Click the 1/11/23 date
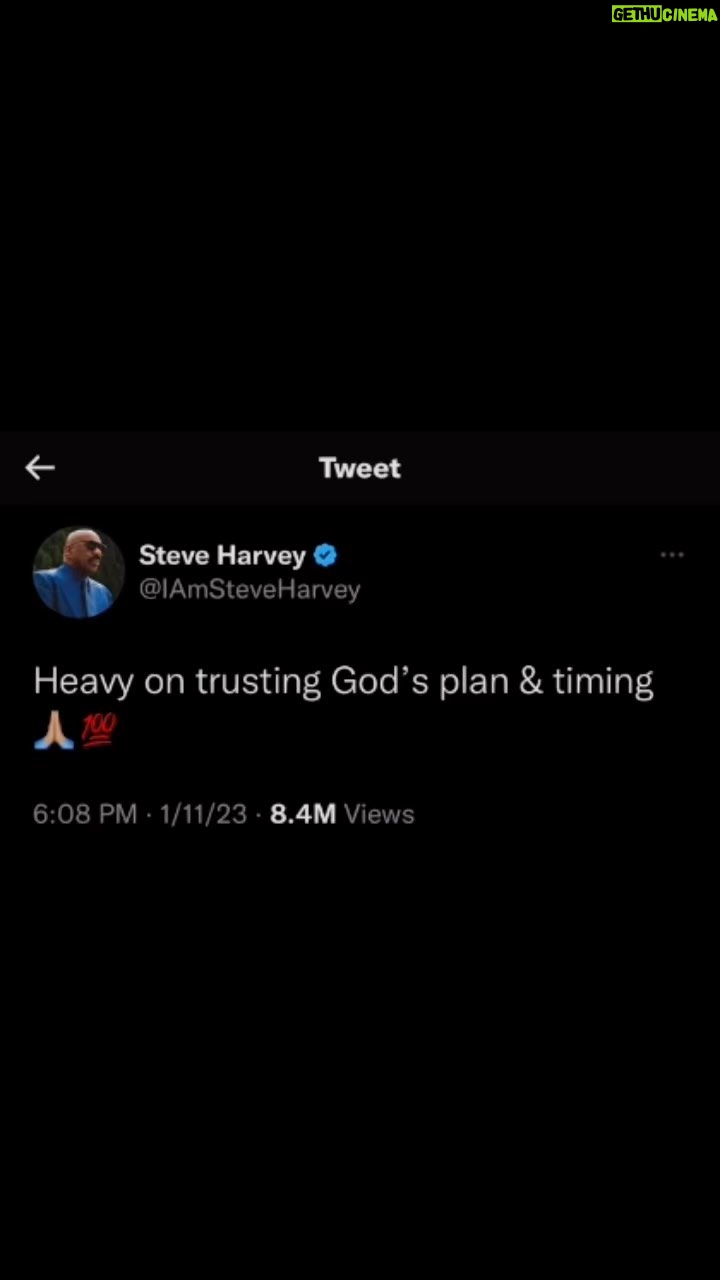 tap(201, 814)
